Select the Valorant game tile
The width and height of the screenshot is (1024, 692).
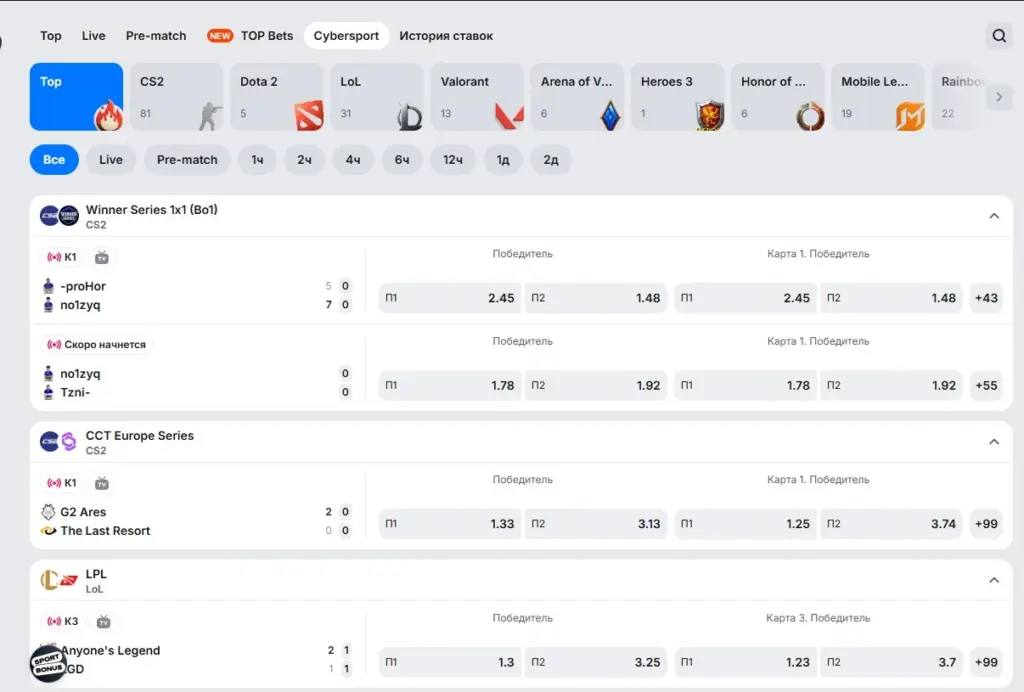coord(477,97)
